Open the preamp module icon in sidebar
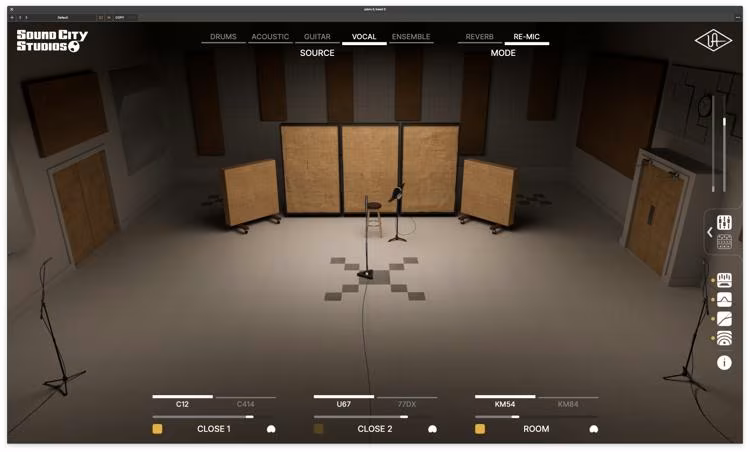Viewport: 750px width, 452px height. [x=724, y=279]
